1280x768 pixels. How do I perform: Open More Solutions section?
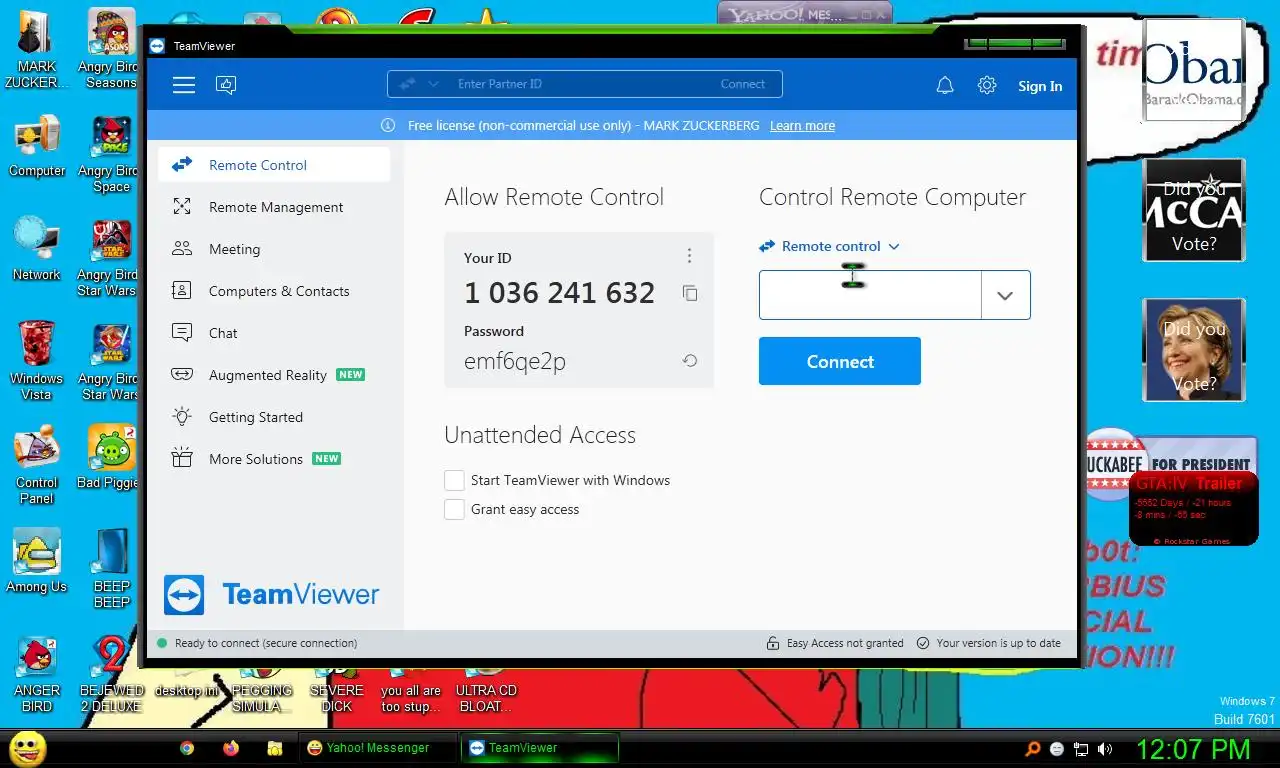coord(274,459)
